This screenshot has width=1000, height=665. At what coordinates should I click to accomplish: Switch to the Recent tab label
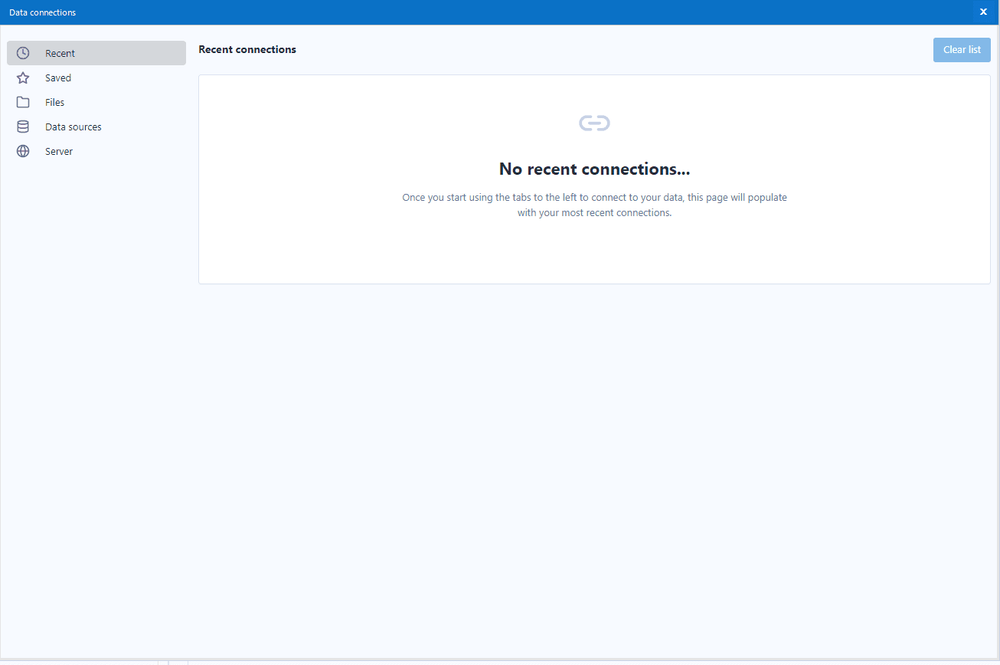pyautogui.click(x=60, y=54)
